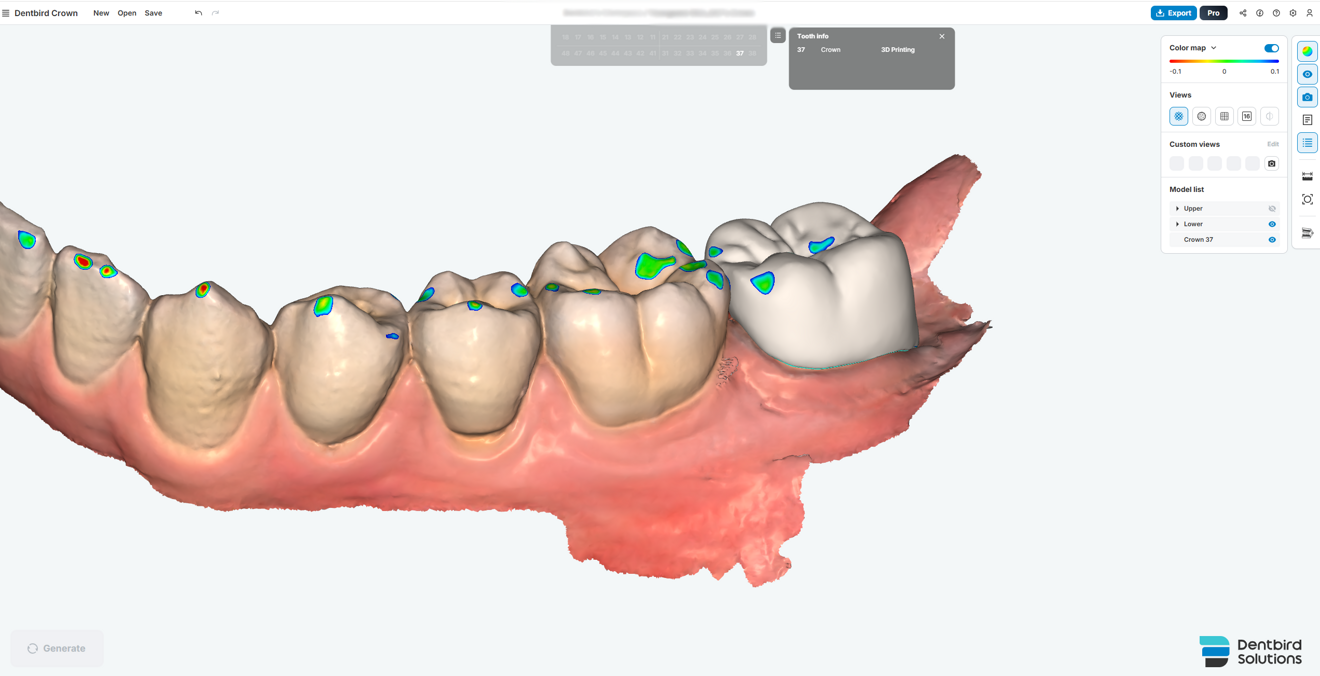
Task: Click the measurement ruler icon
Action: click(1306, 175)
